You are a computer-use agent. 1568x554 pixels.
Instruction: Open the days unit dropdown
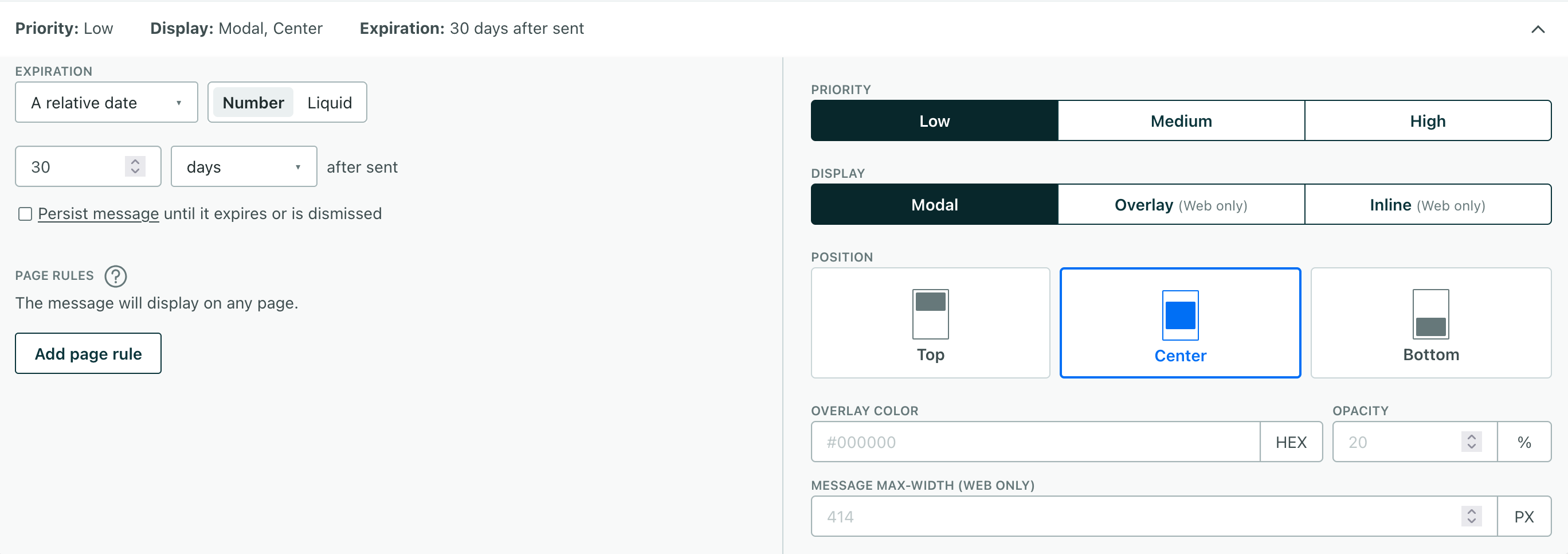click(244, 166)
